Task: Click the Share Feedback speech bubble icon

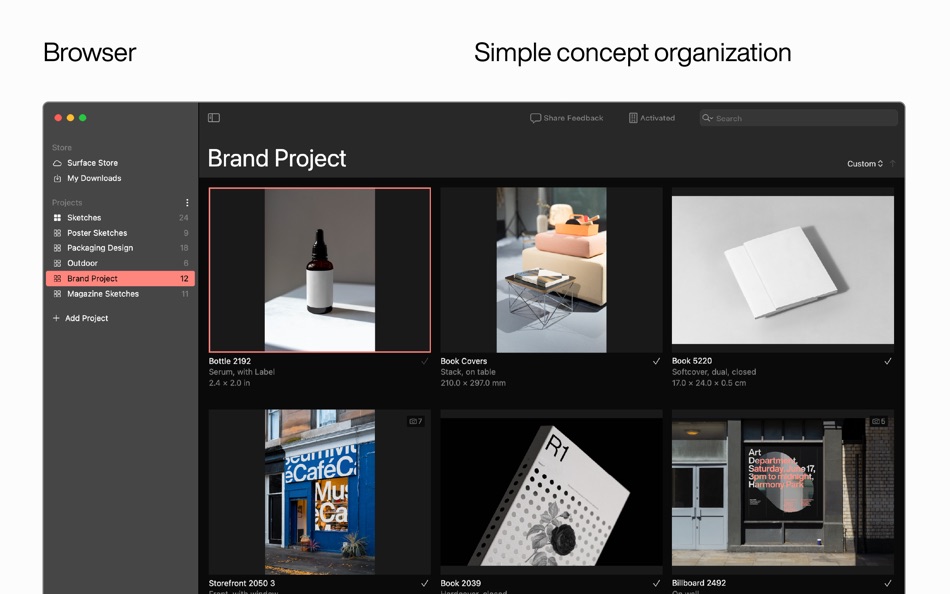Action: (x=535, y=118)
